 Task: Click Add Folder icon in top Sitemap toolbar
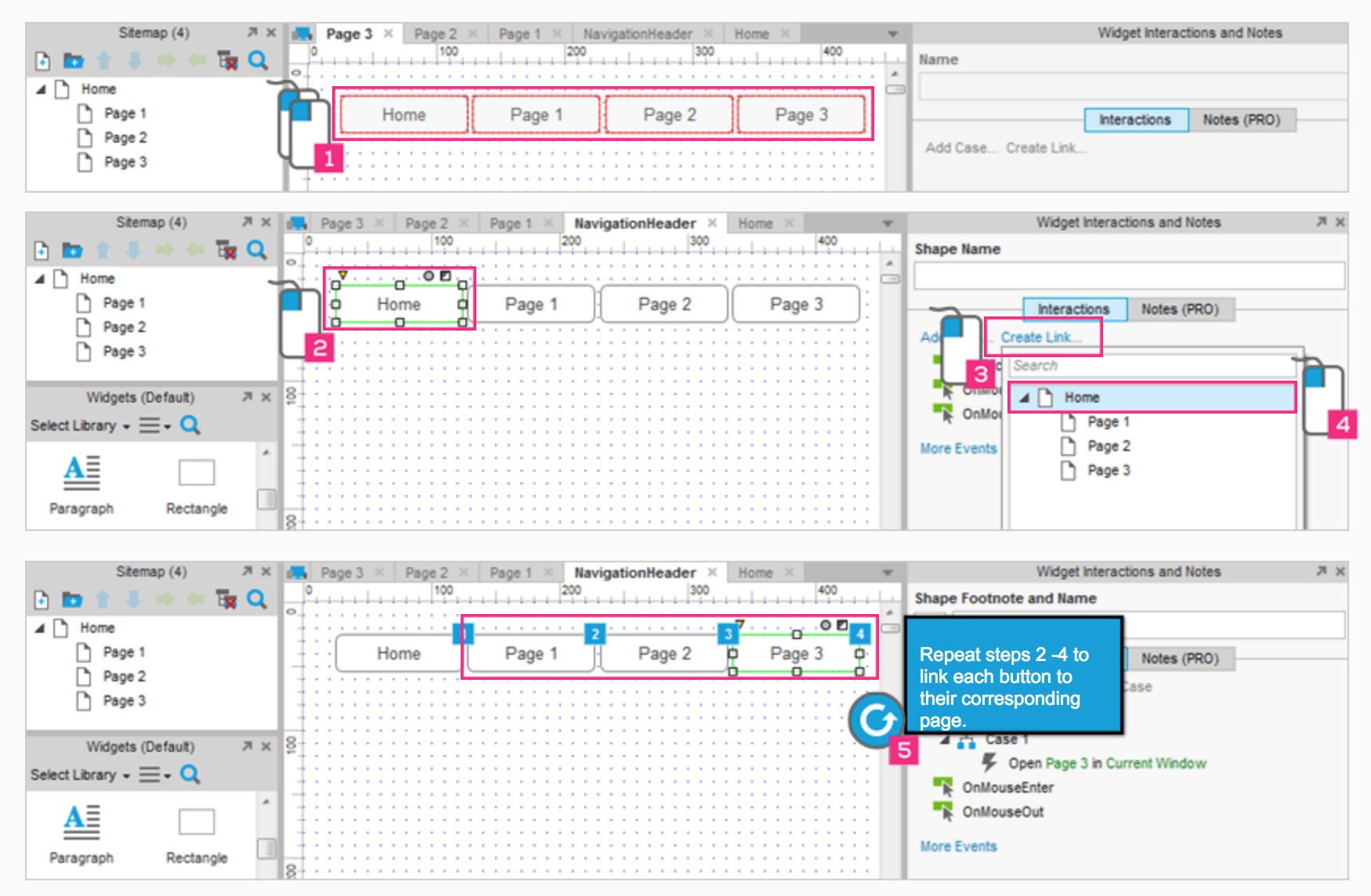coord(74,61)
